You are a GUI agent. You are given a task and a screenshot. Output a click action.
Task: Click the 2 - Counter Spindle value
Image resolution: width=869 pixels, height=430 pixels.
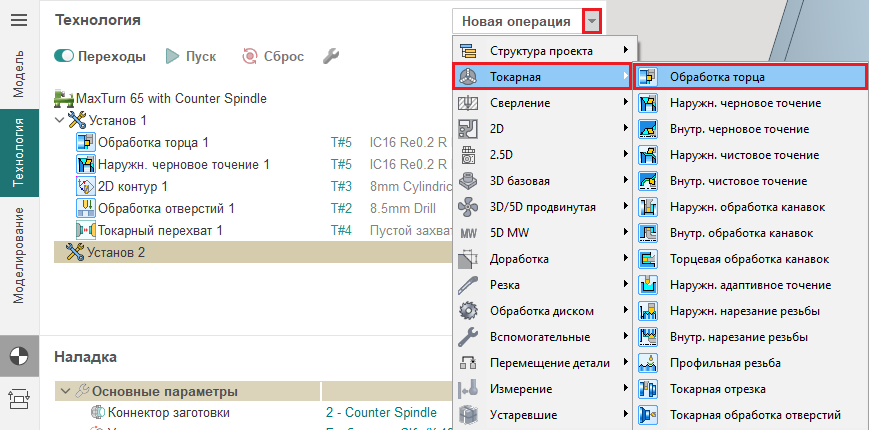point(381,412)
